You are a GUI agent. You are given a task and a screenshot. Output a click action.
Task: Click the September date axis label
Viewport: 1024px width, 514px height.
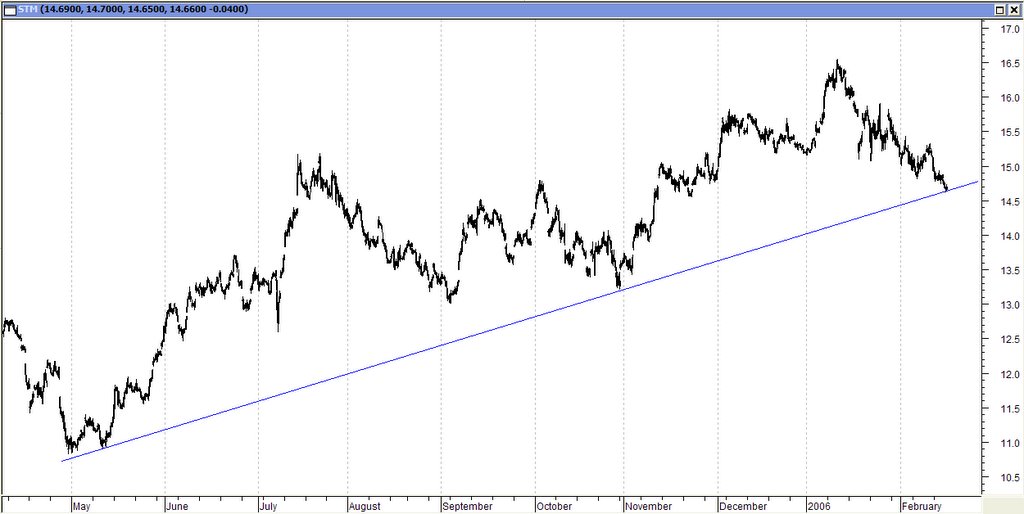[468, 506]
